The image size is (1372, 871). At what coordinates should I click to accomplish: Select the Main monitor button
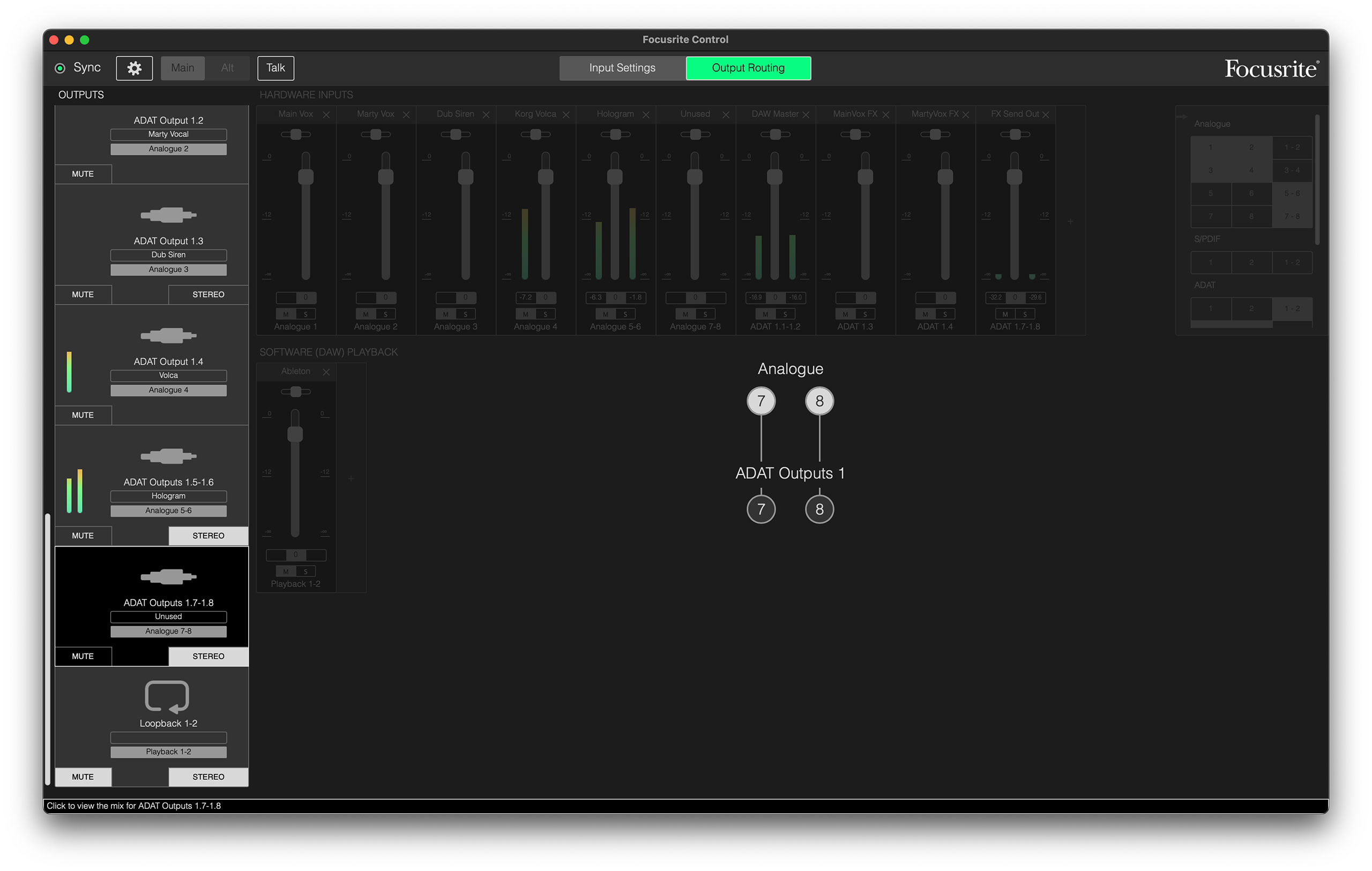tap(183, 69)
